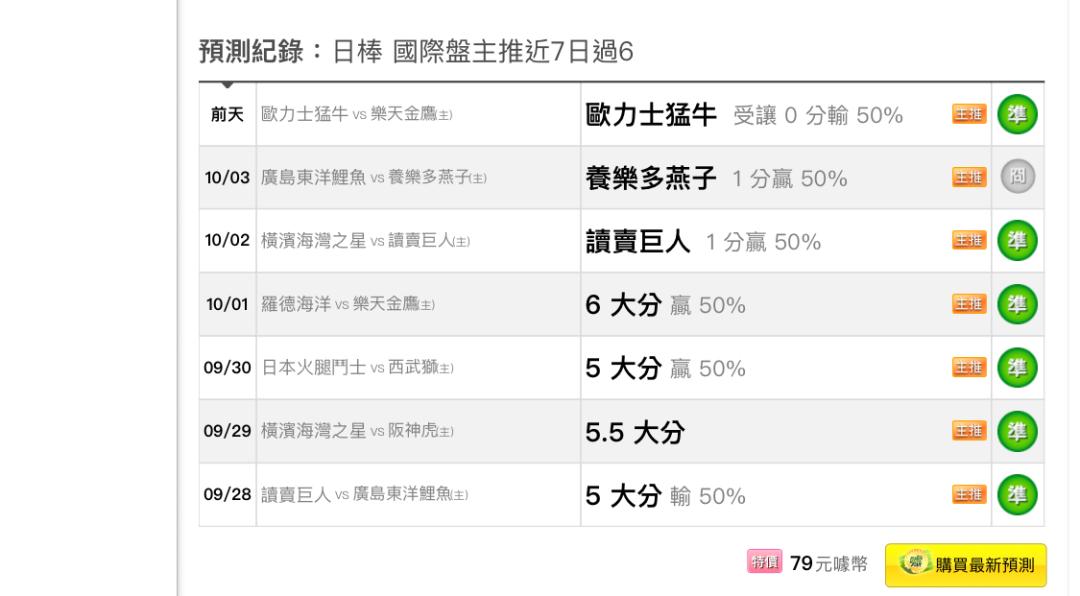The height and width of the screenshot is (596, 1080).
Task: Click the green 準 badge for 09/29
Action: (x=1017, y=431)
